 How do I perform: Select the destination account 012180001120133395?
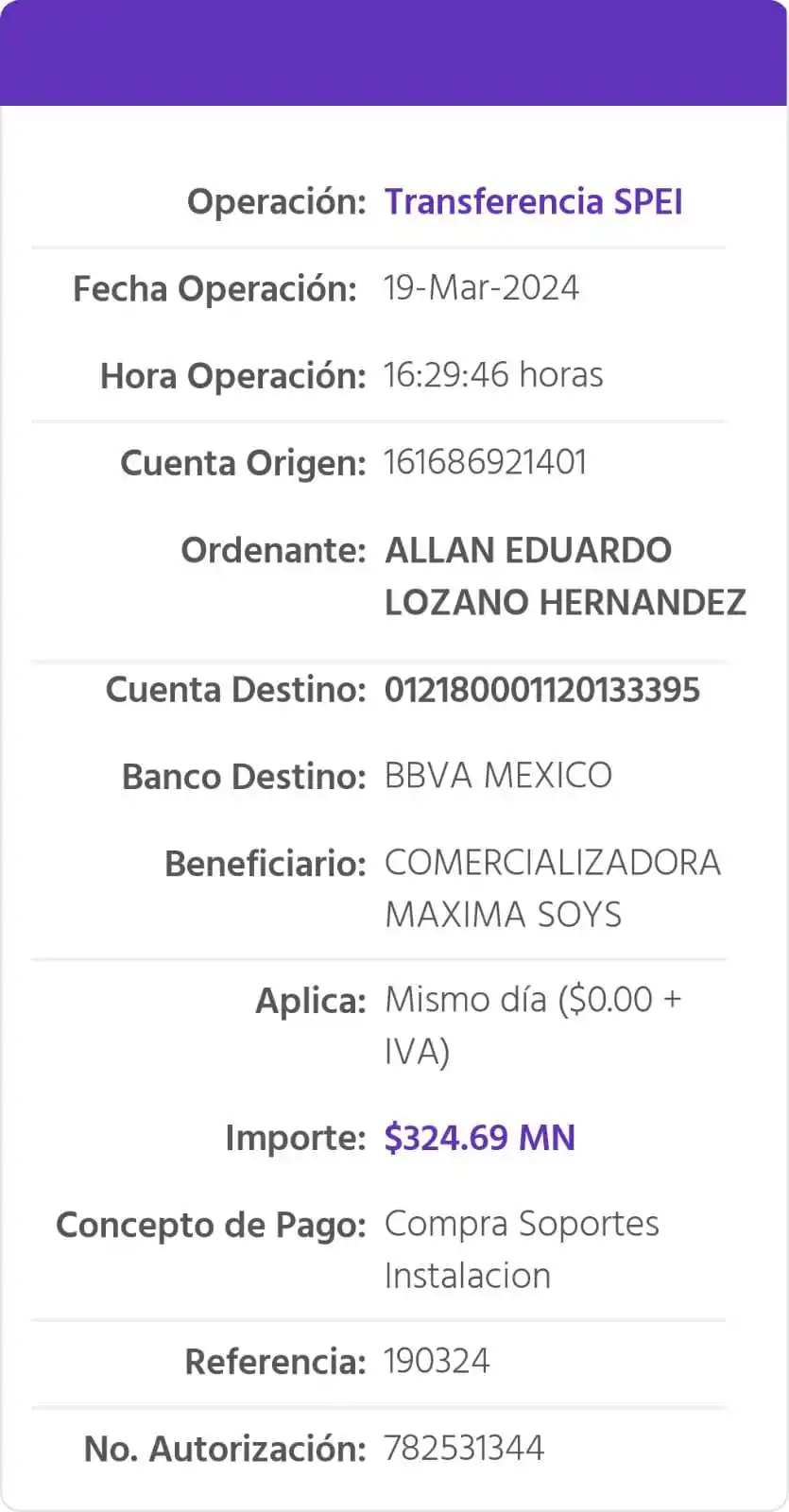click(541, 690)
